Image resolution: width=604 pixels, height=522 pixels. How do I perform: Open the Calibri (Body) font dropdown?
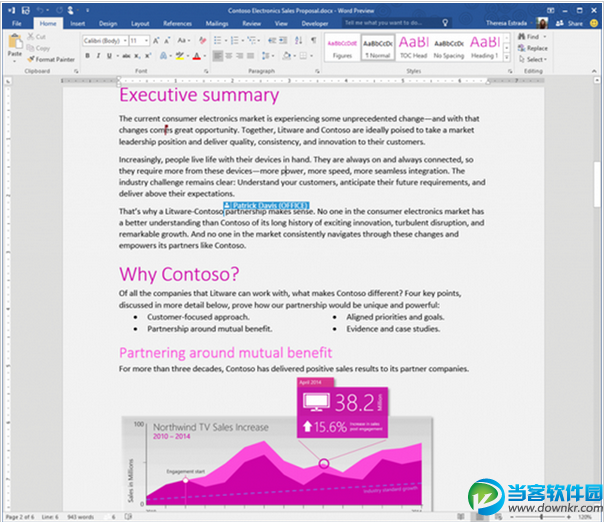104,40
